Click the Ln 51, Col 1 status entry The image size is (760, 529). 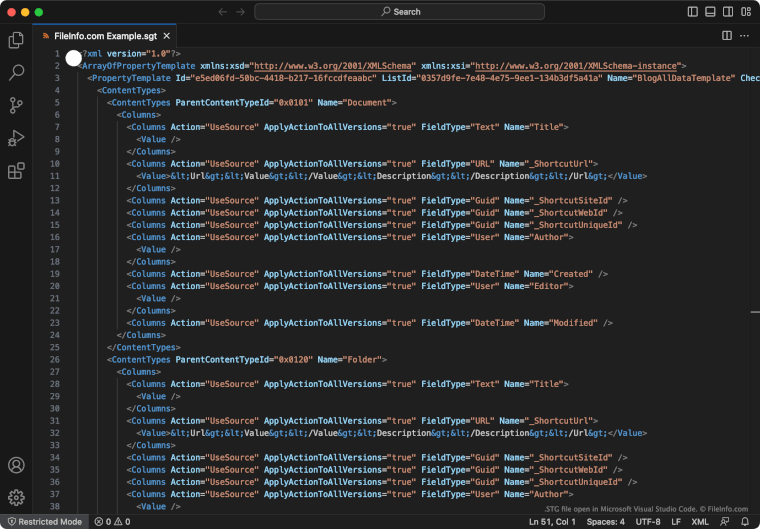[552, 522]
